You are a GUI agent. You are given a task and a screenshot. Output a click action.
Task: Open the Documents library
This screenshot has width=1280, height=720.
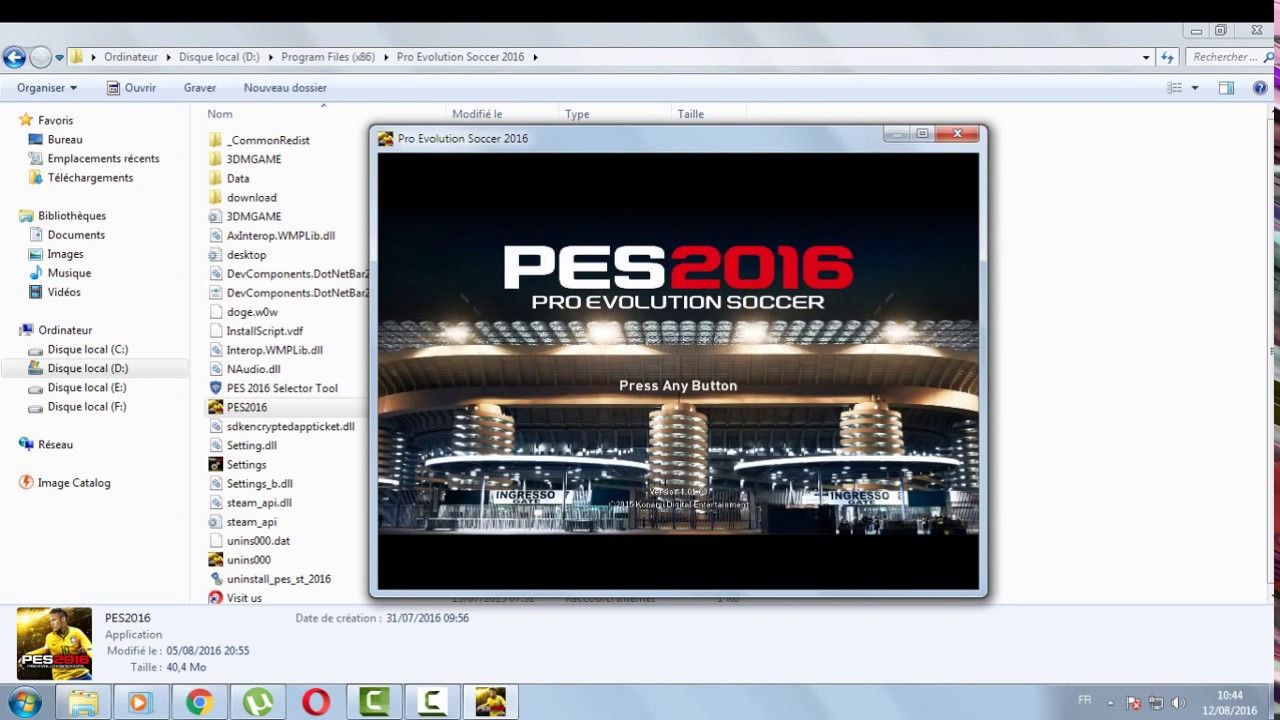tap(76, 235)
